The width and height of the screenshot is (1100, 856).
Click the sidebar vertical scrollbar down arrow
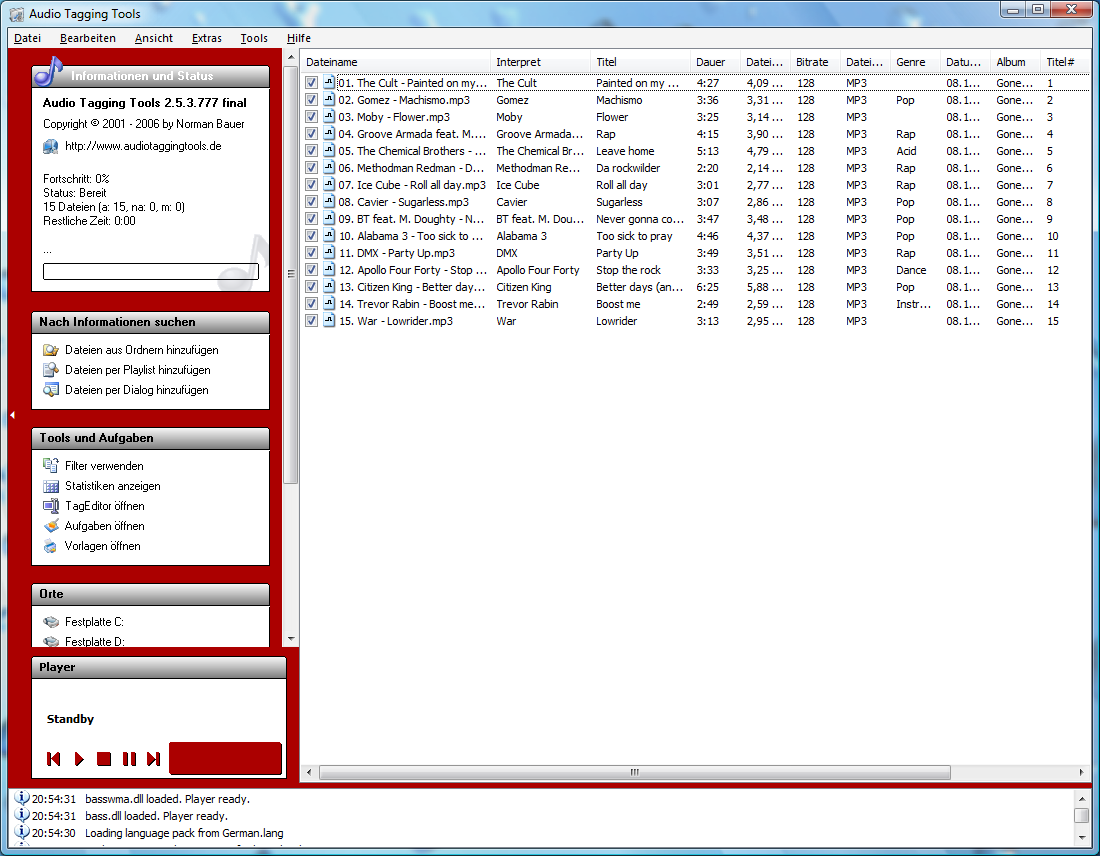291,639
